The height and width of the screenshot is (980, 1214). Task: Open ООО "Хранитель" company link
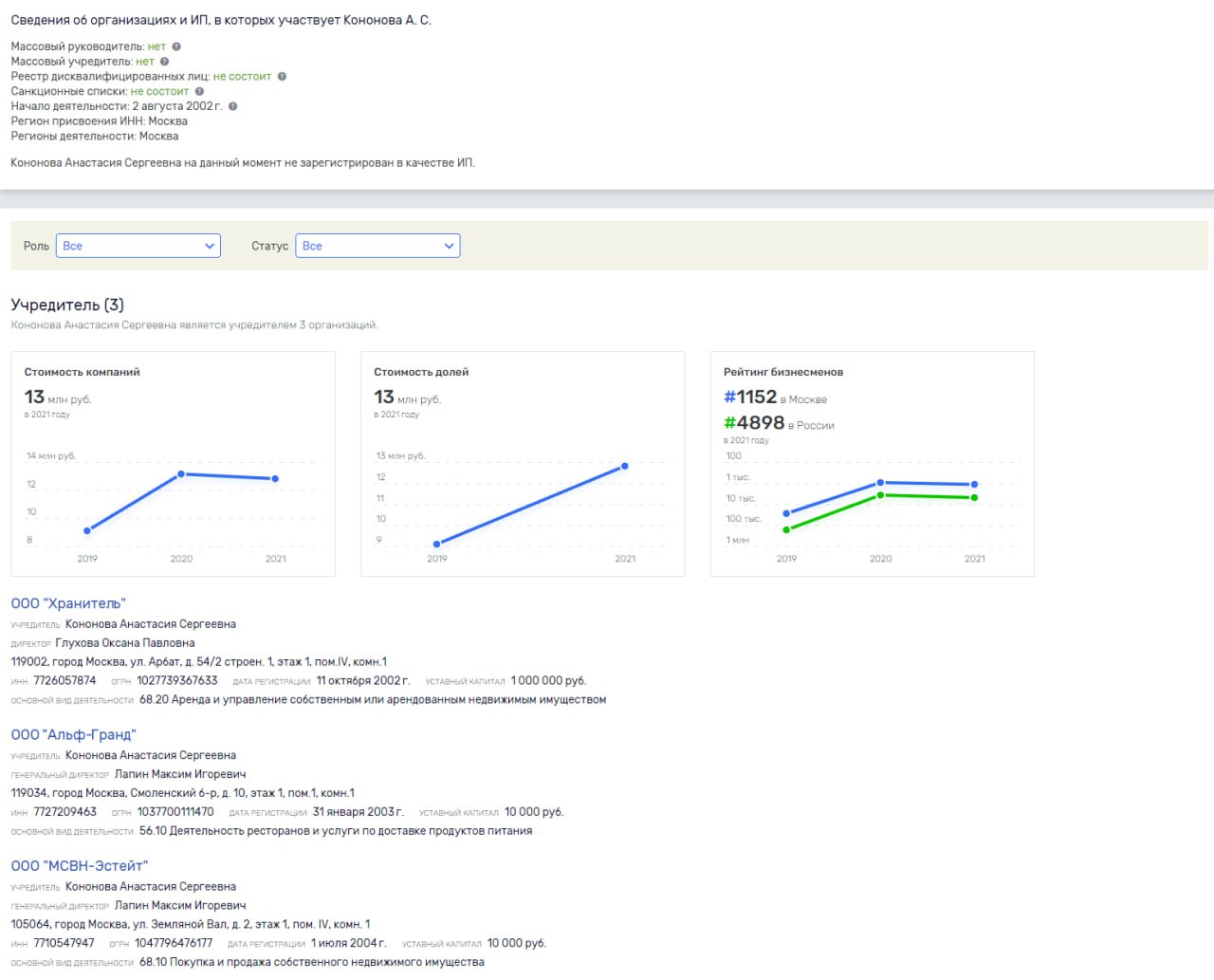click(x=68, y=603)
